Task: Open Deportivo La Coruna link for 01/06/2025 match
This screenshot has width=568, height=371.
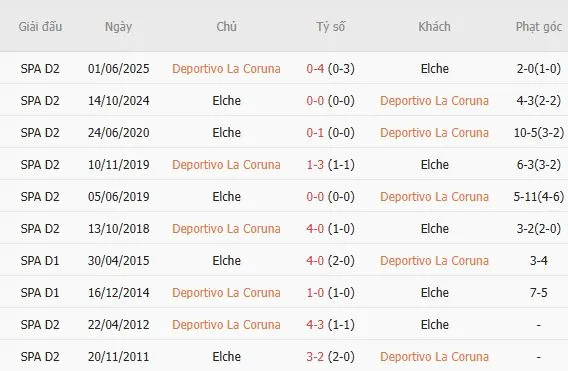Action: (226, 69)
